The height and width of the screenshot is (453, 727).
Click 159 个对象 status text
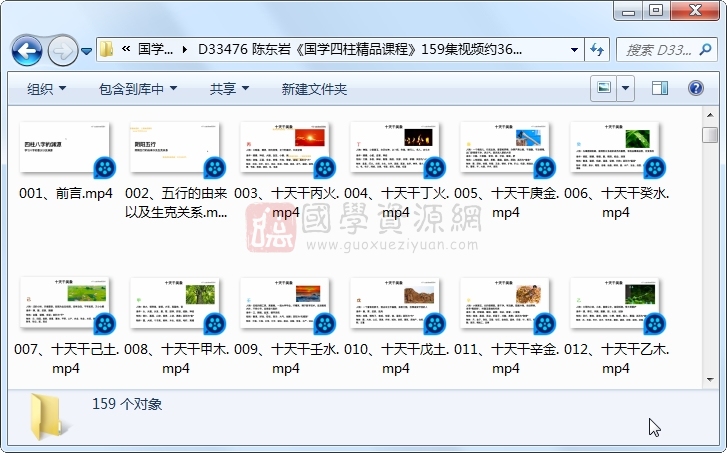click(x=127, y=404)
